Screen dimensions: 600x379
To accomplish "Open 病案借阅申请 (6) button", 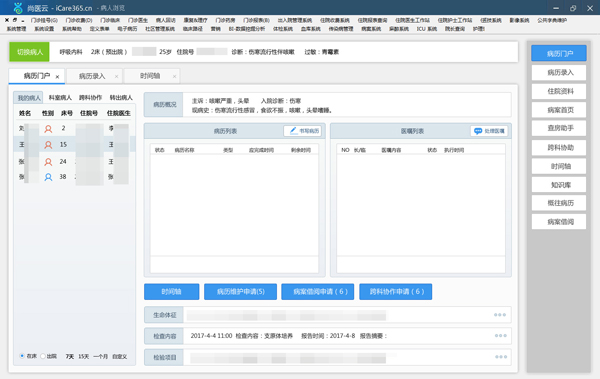I will tap(318, 291).
